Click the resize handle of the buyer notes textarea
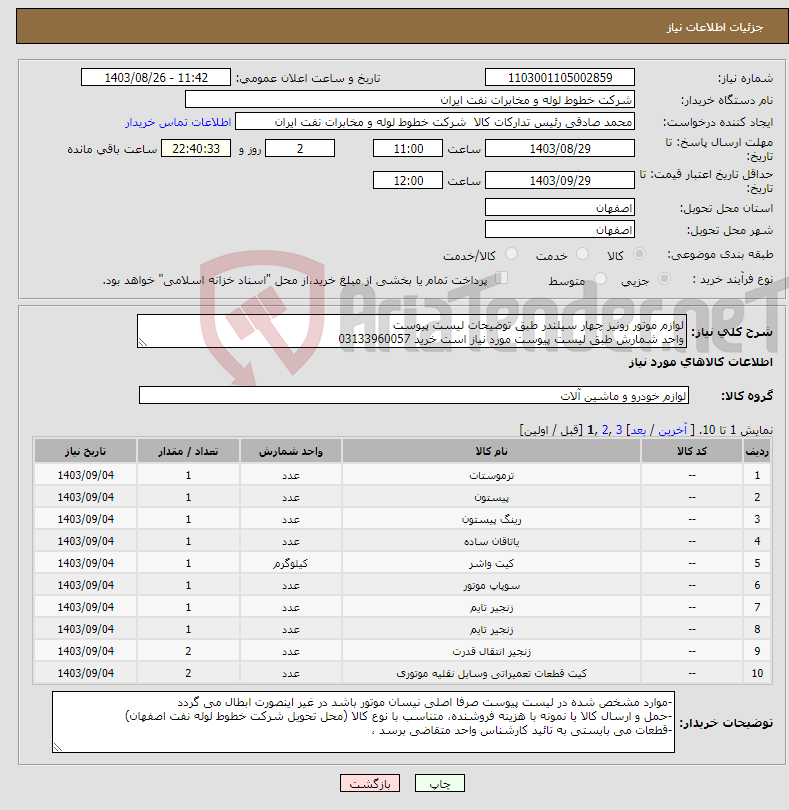The height and width of the screenshot is (810, 789). (58, 746)
